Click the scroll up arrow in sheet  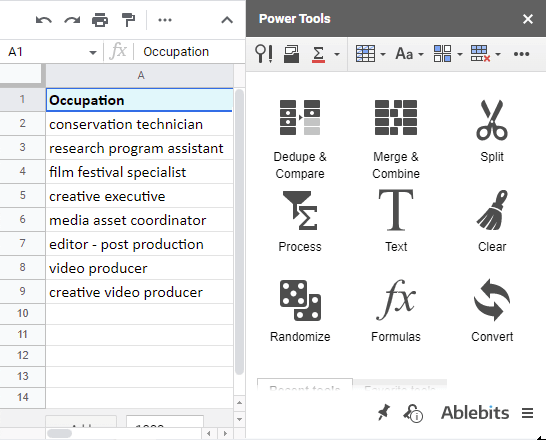click(x=239, y=403)
